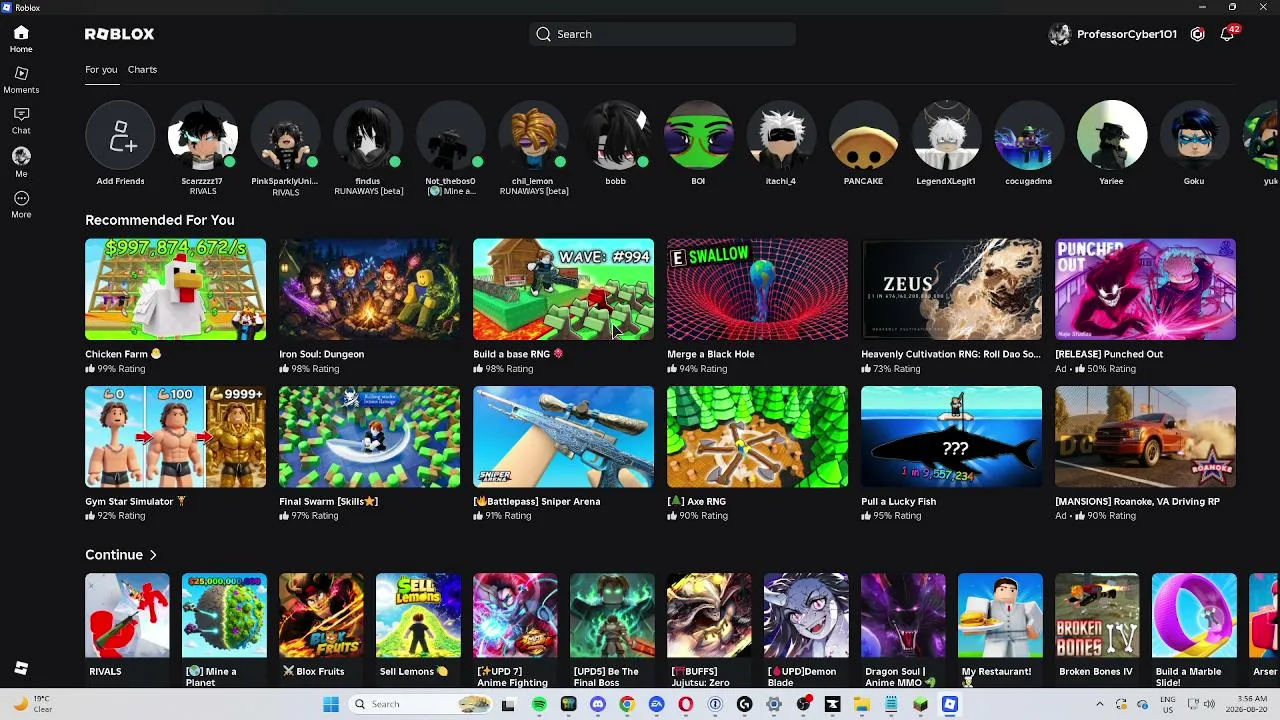This screenshot has height=720, width=1280.
Task: Open ProfessorCyber101 profile avatar
Action: coord(1059,34)
